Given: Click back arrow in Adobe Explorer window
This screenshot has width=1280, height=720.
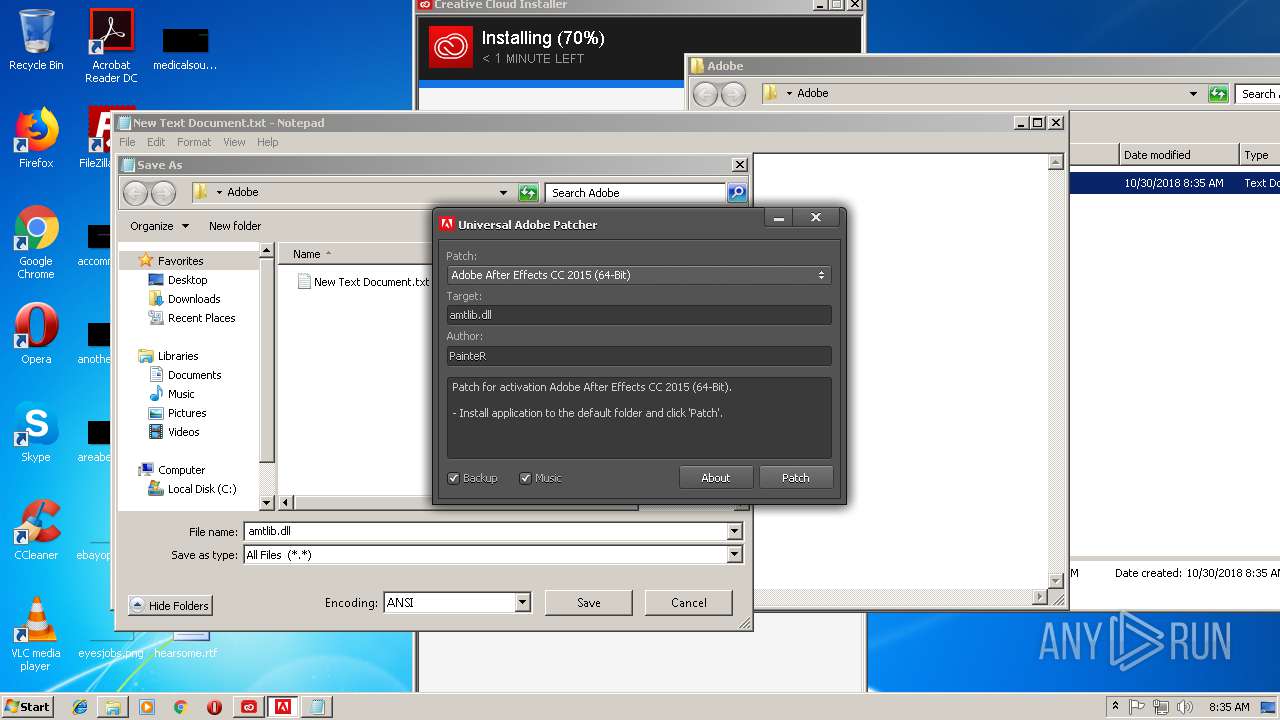Looking at the screenshot, I should (705, 94).
